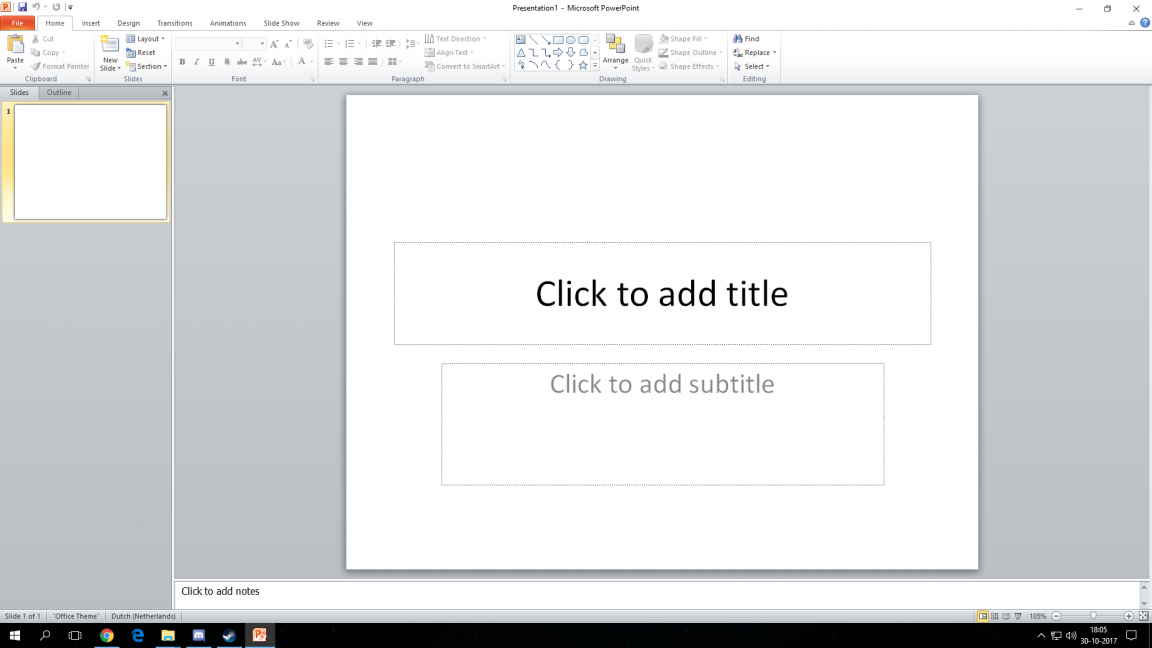Image resolution: width=1152 pixels, height=648 pixels.
Task: Switch to Slide Sorter view in status bar
Action: 994,616
